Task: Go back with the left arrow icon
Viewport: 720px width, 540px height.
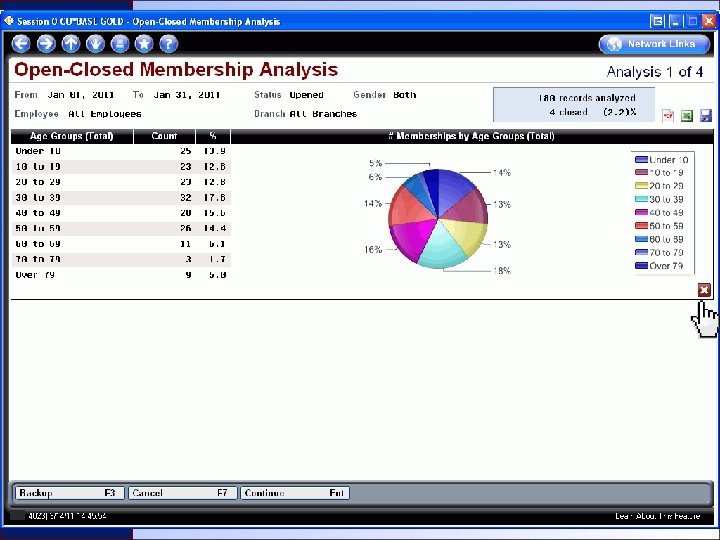Action: coord(21,44)
